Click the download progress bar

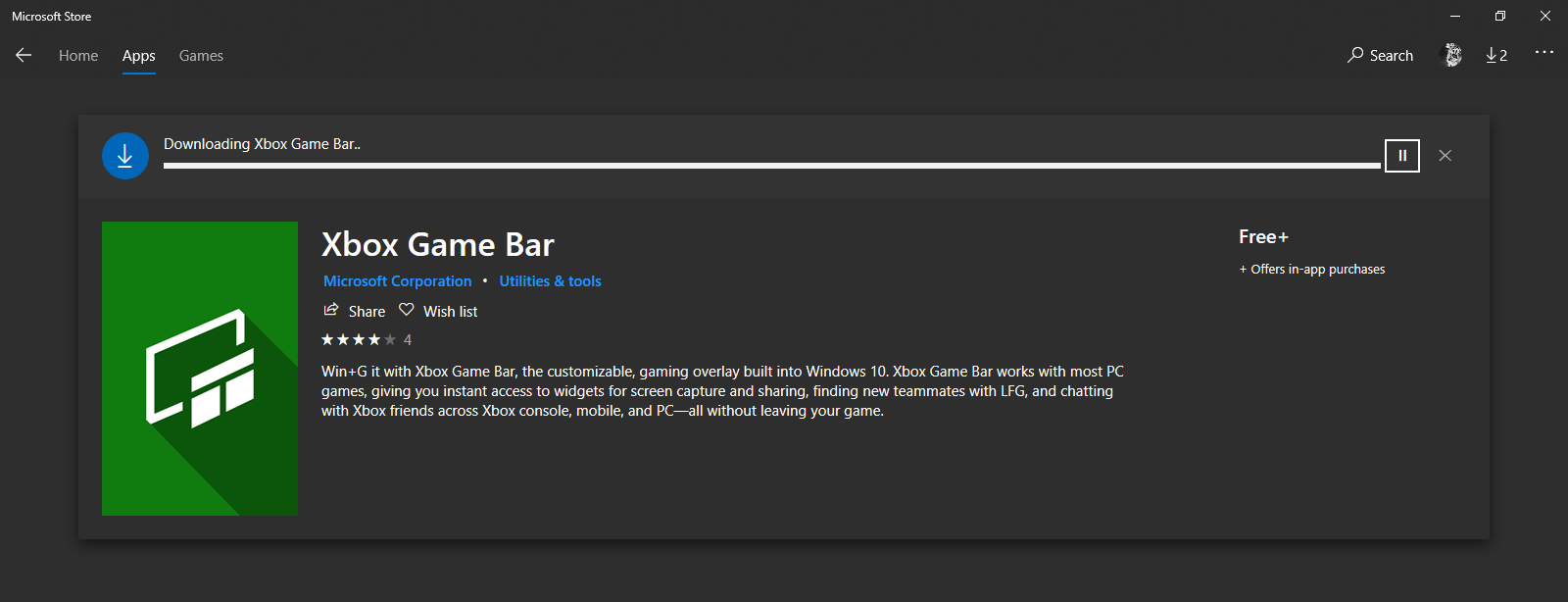tap(772, 166)
